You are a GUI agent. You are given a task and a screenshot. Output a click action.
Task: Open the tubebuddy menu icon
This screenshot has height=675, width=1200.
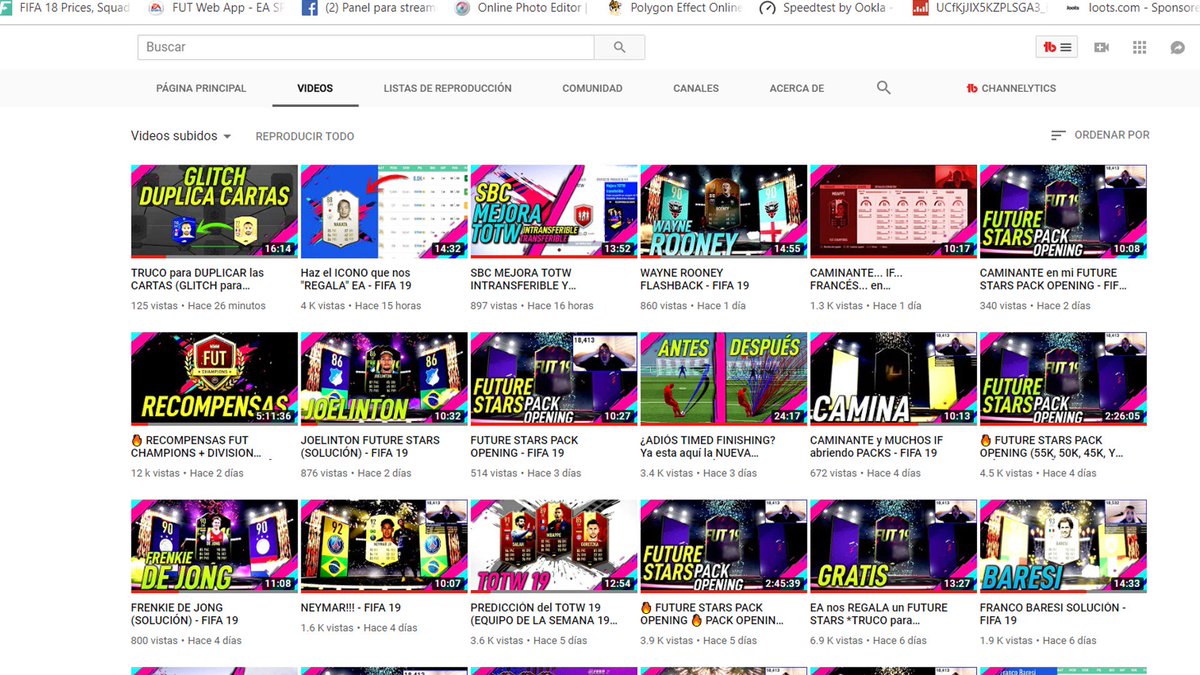1057,47
